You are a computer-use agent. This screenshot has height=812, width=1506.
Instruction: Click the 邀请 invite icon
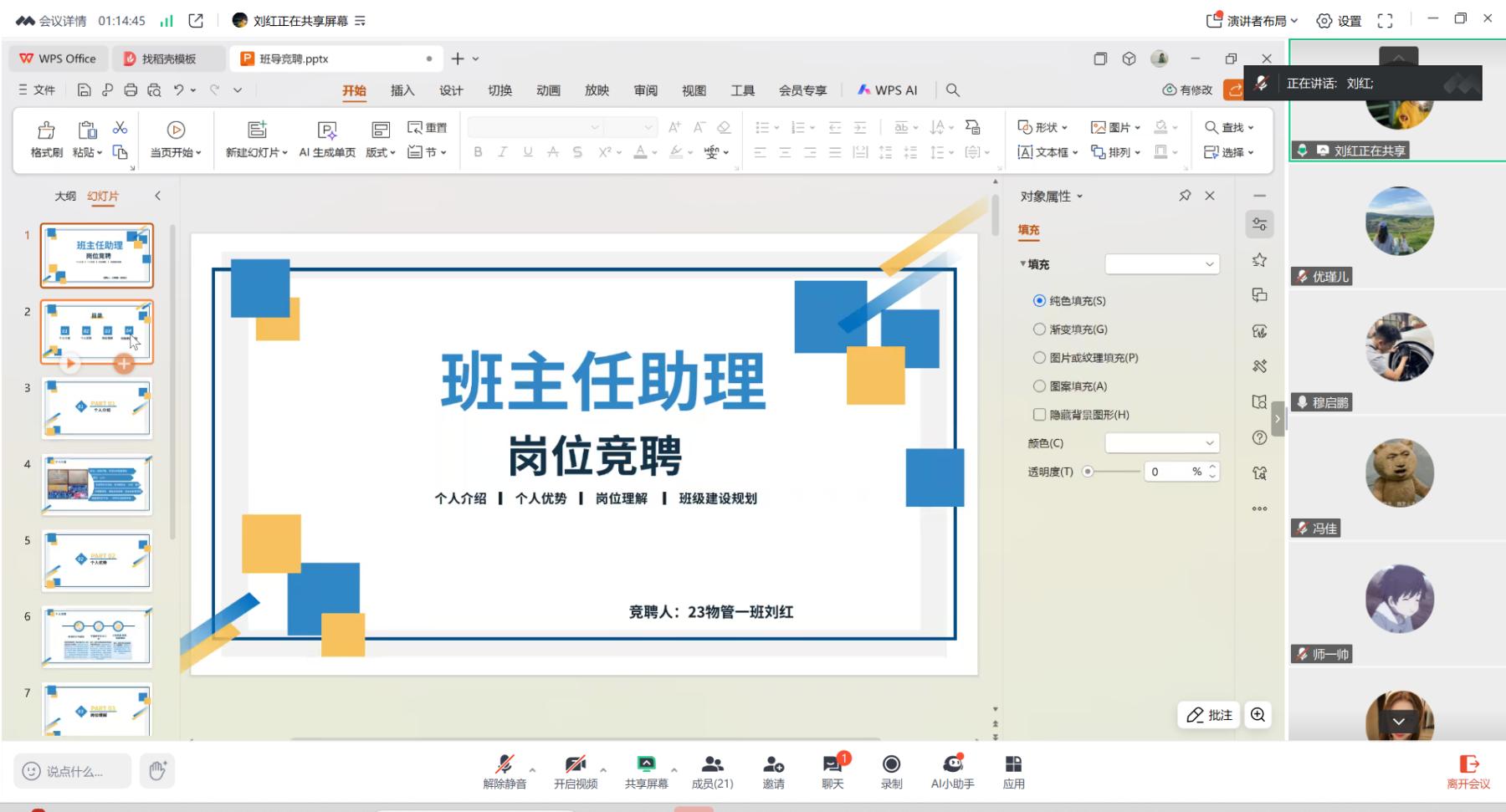[773, 764]
